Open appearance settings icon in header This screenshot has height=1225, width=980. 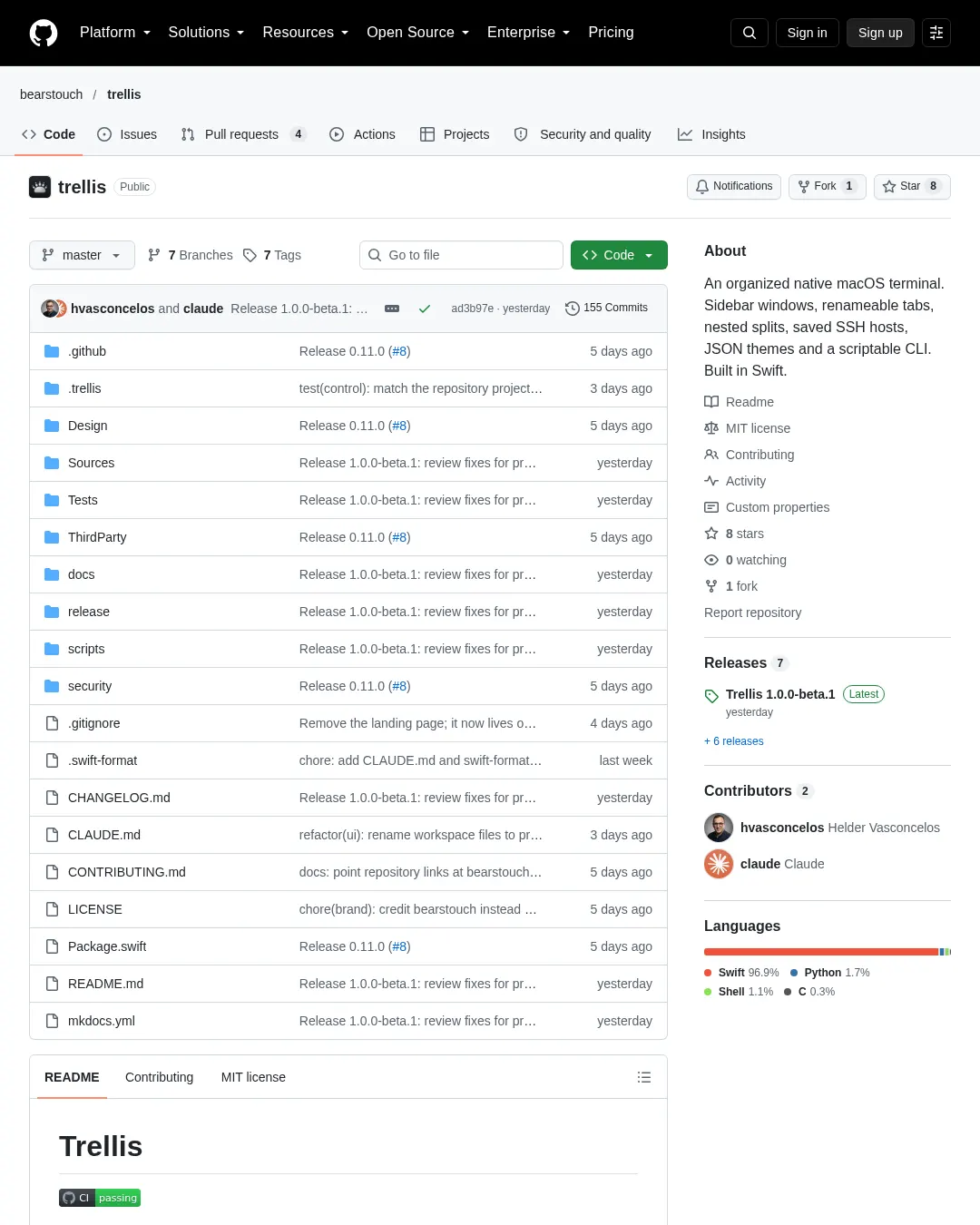pyautogui.click(x=936, y=33)
